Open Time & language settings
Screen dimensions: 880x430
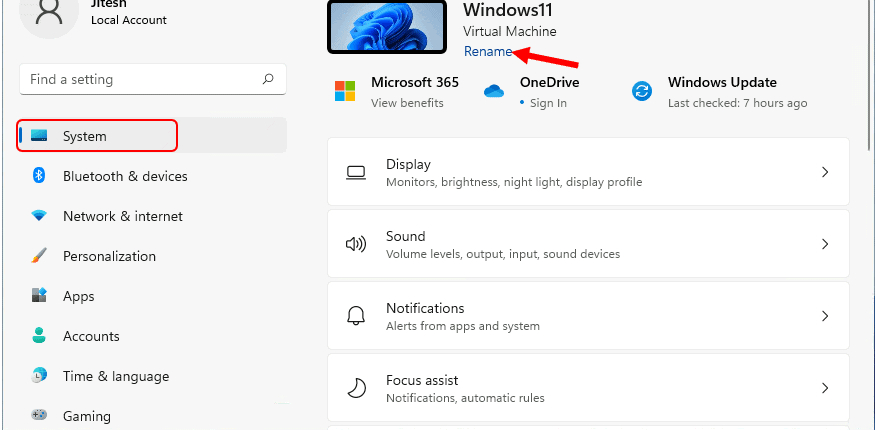tap(152, 376)
